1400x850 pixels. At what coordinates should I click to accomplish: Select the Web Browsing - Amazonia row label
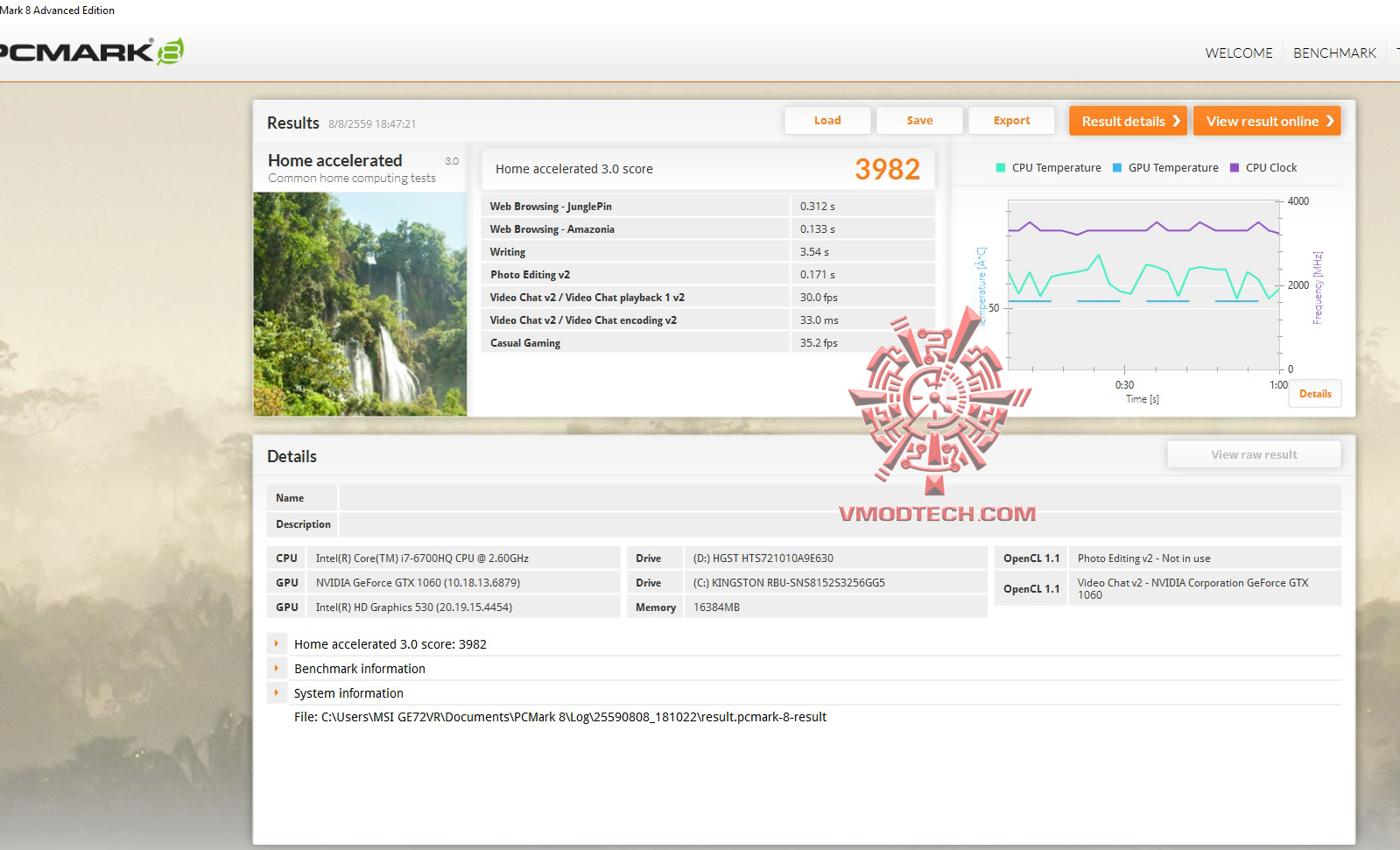click(552, 229)
